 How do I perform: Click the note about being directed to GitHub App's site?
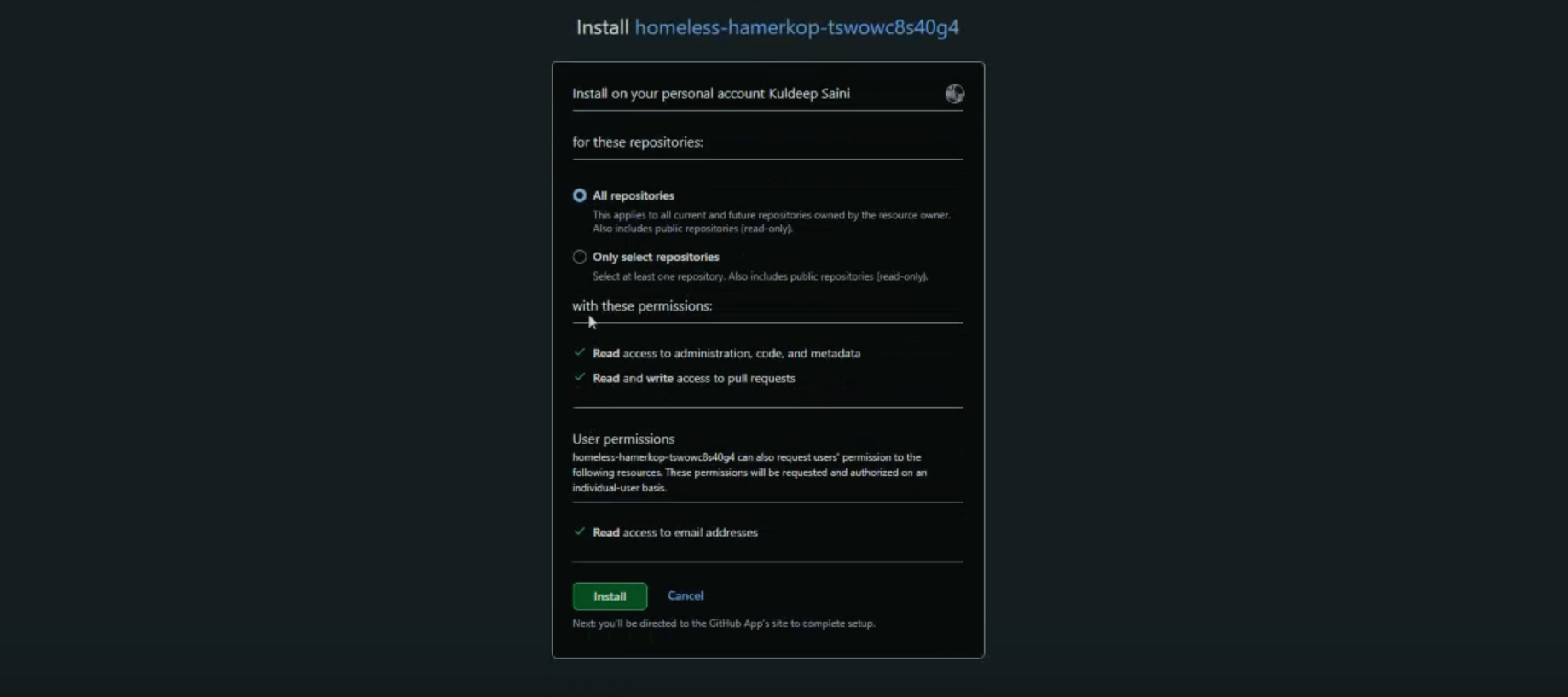click(723, 624)
